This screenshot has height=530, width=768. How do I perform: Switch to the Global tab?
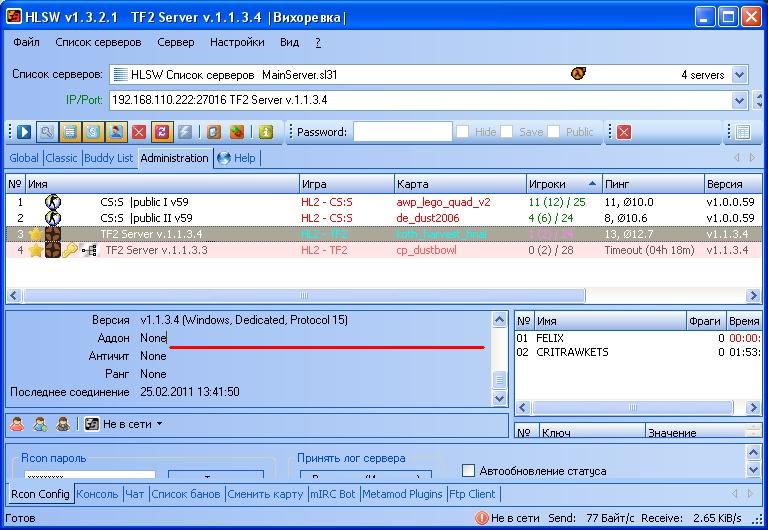pos(24,158)
